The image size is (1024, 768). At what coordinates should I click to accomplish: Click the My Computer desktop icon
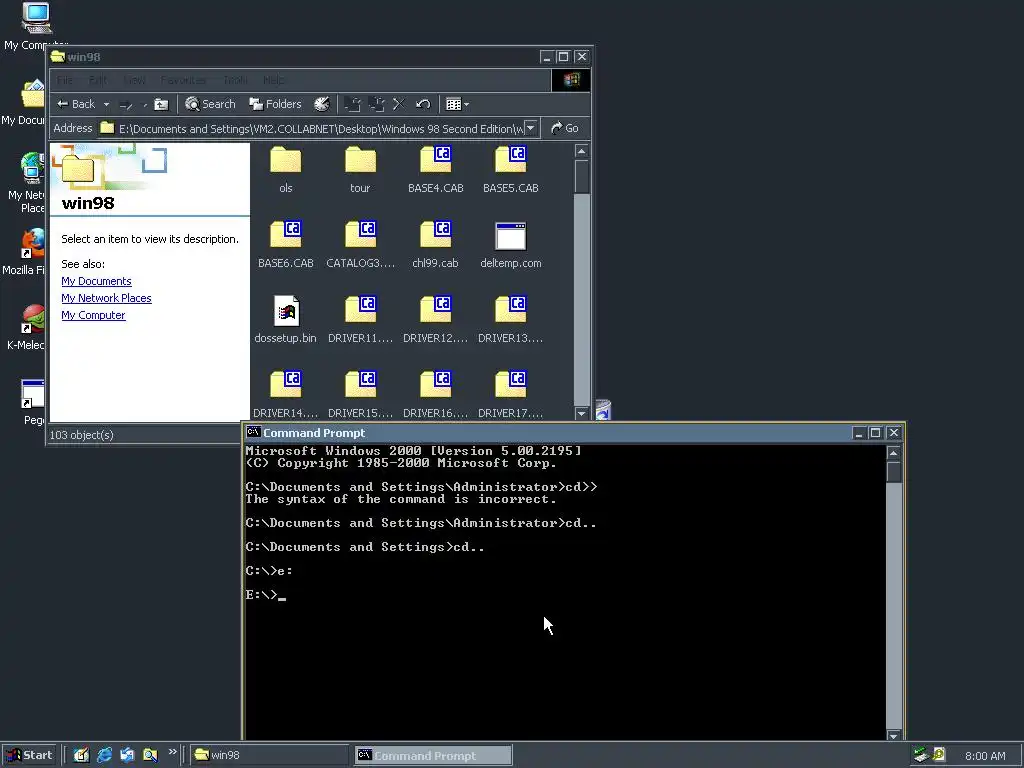(35, 26)
